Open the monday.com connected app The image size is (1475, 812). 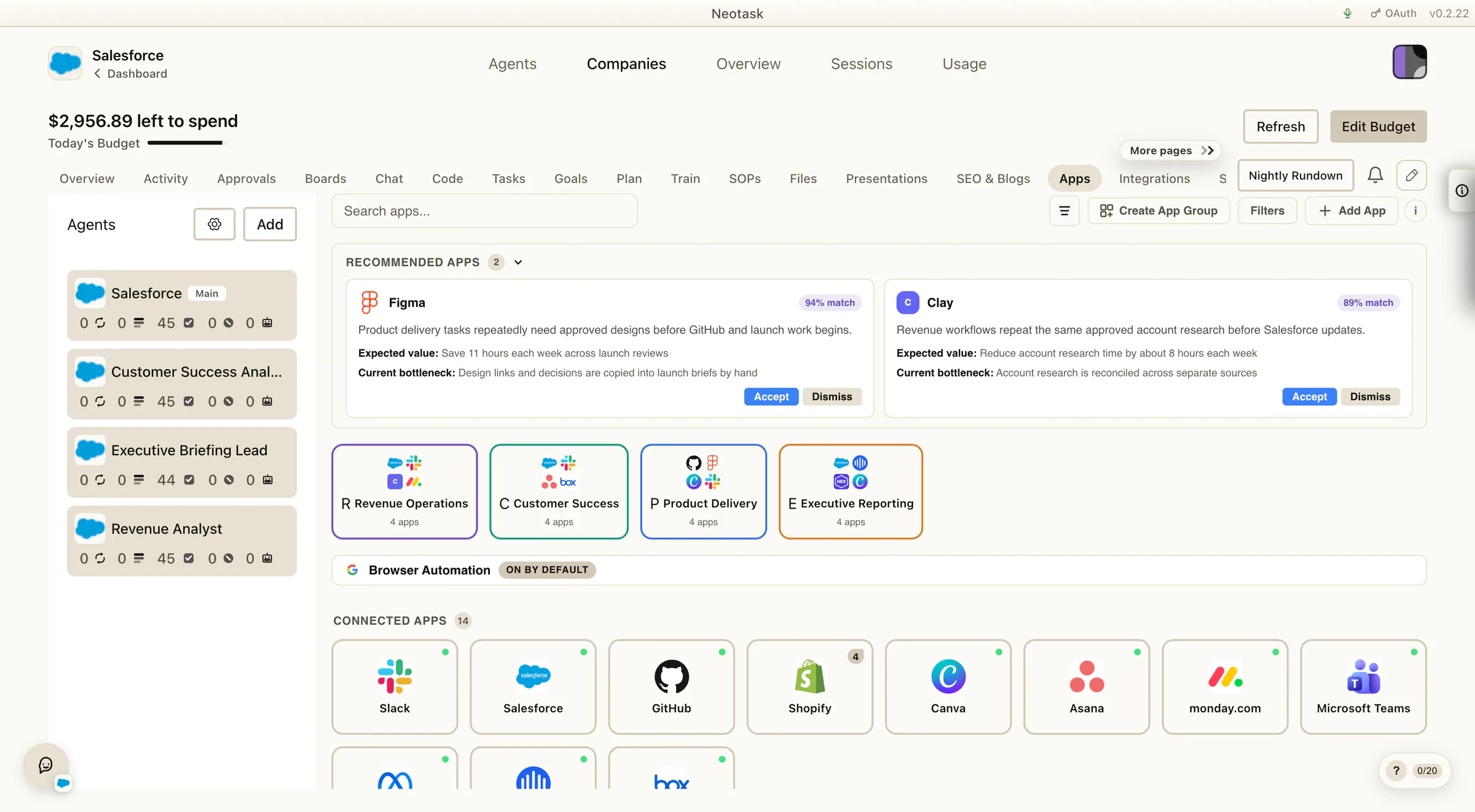coord(1225,687)
